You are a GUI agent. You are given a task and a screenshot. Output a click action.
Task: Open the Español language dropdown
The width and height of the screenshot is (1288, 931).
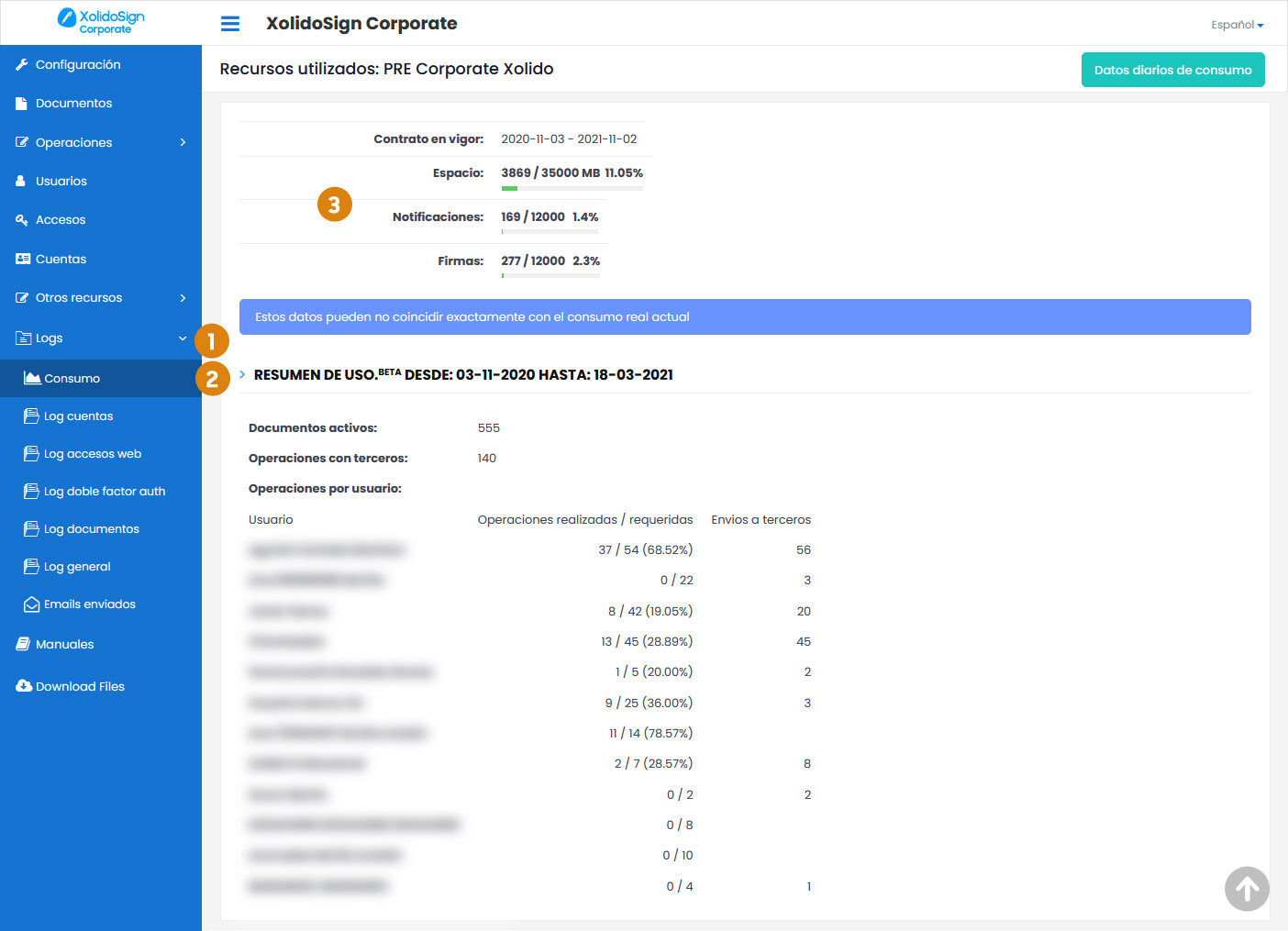[x=1237, y=25]
